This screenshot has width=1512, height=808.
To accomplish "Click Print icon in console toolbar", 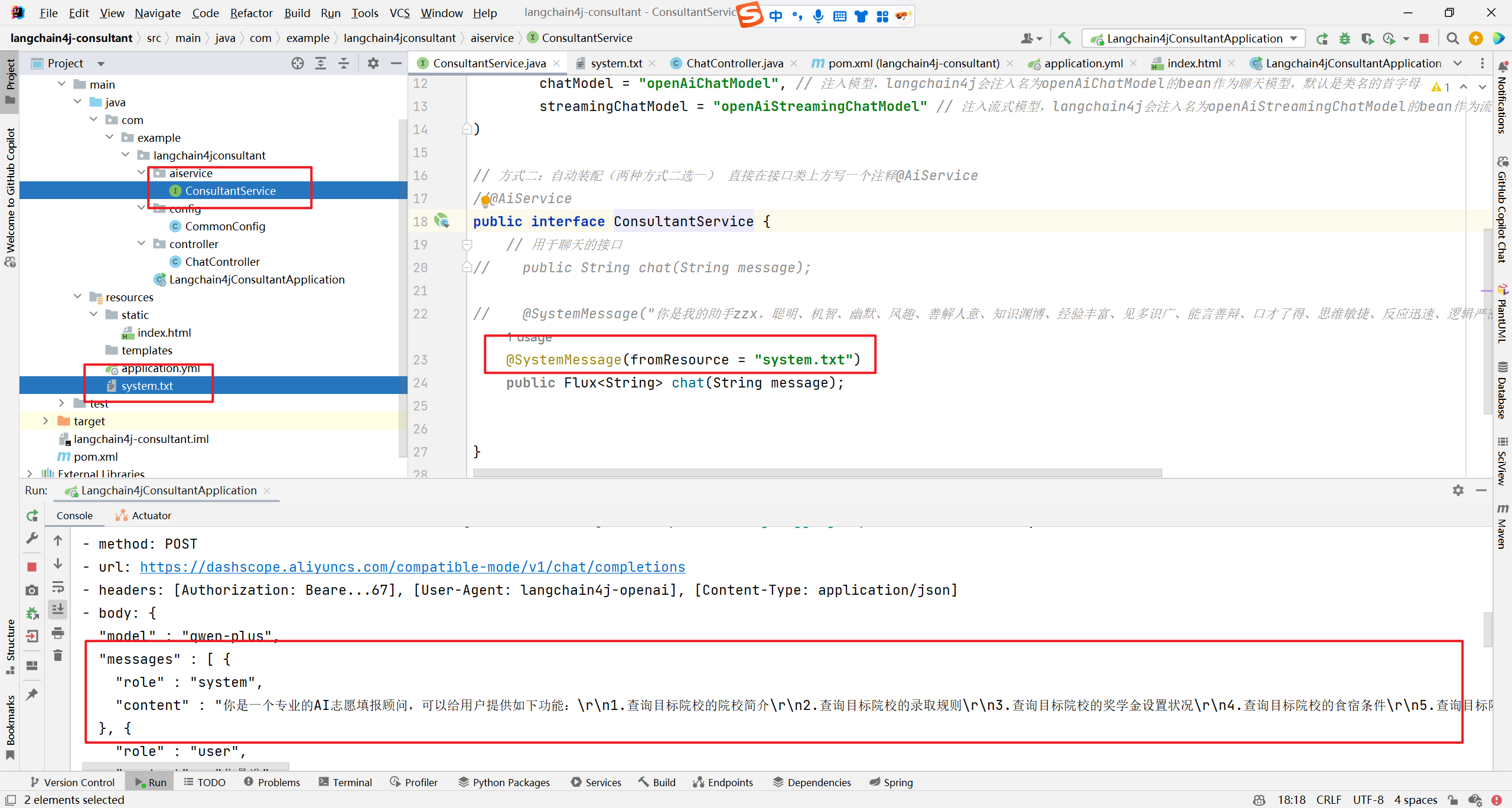I will [58, 633].
